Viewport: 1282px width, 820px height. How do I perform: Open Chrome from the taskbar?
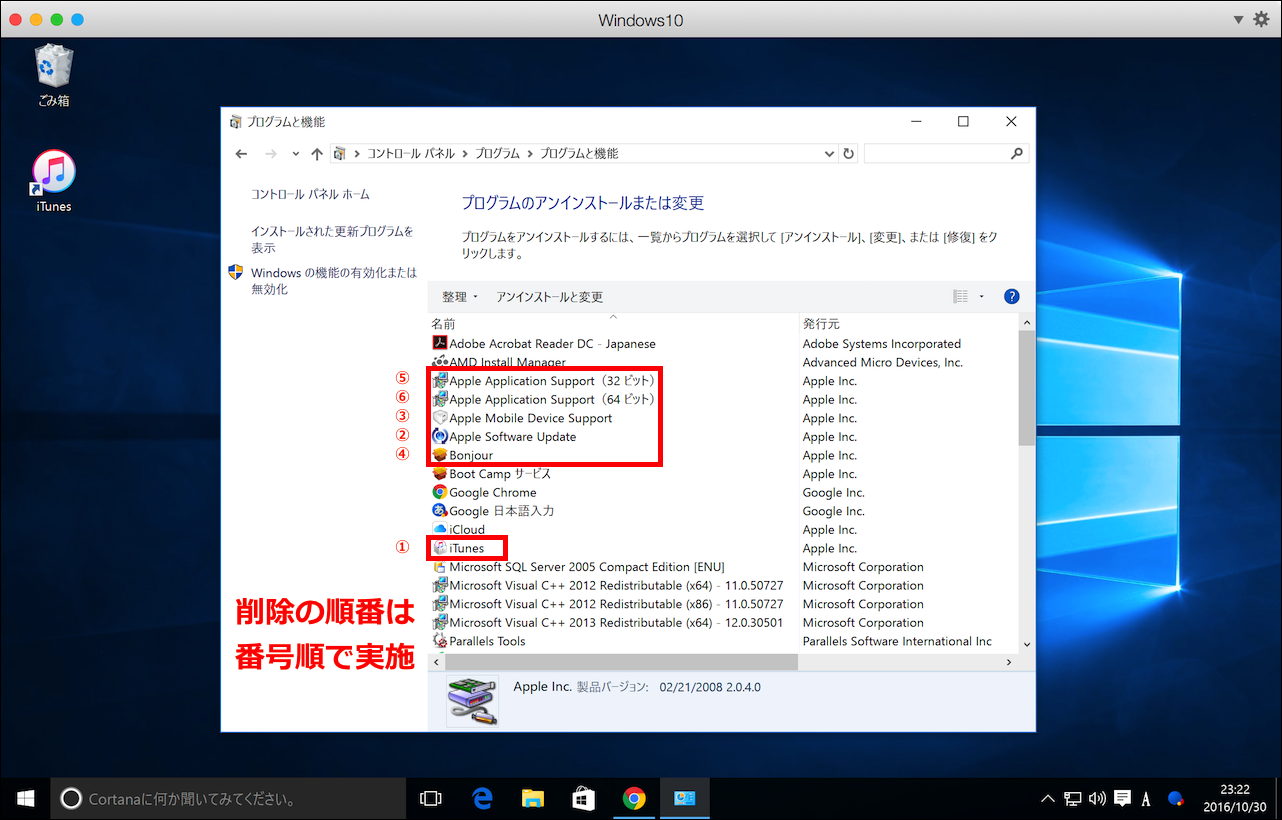(633, 798)
